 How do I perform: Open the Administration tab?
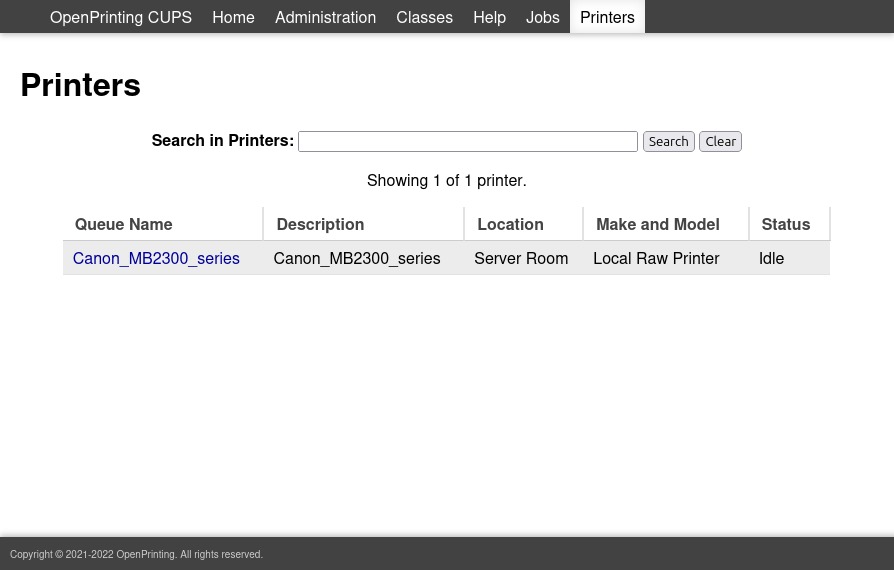325,17
